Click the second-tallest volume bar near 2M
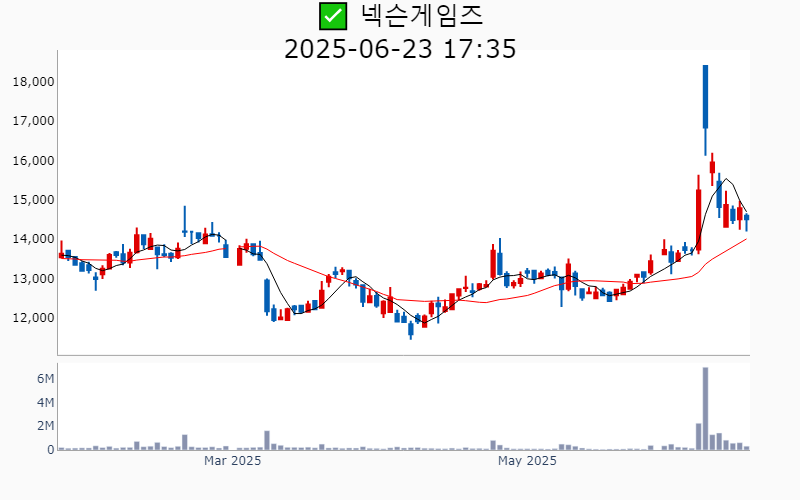 tap(698, 437)
